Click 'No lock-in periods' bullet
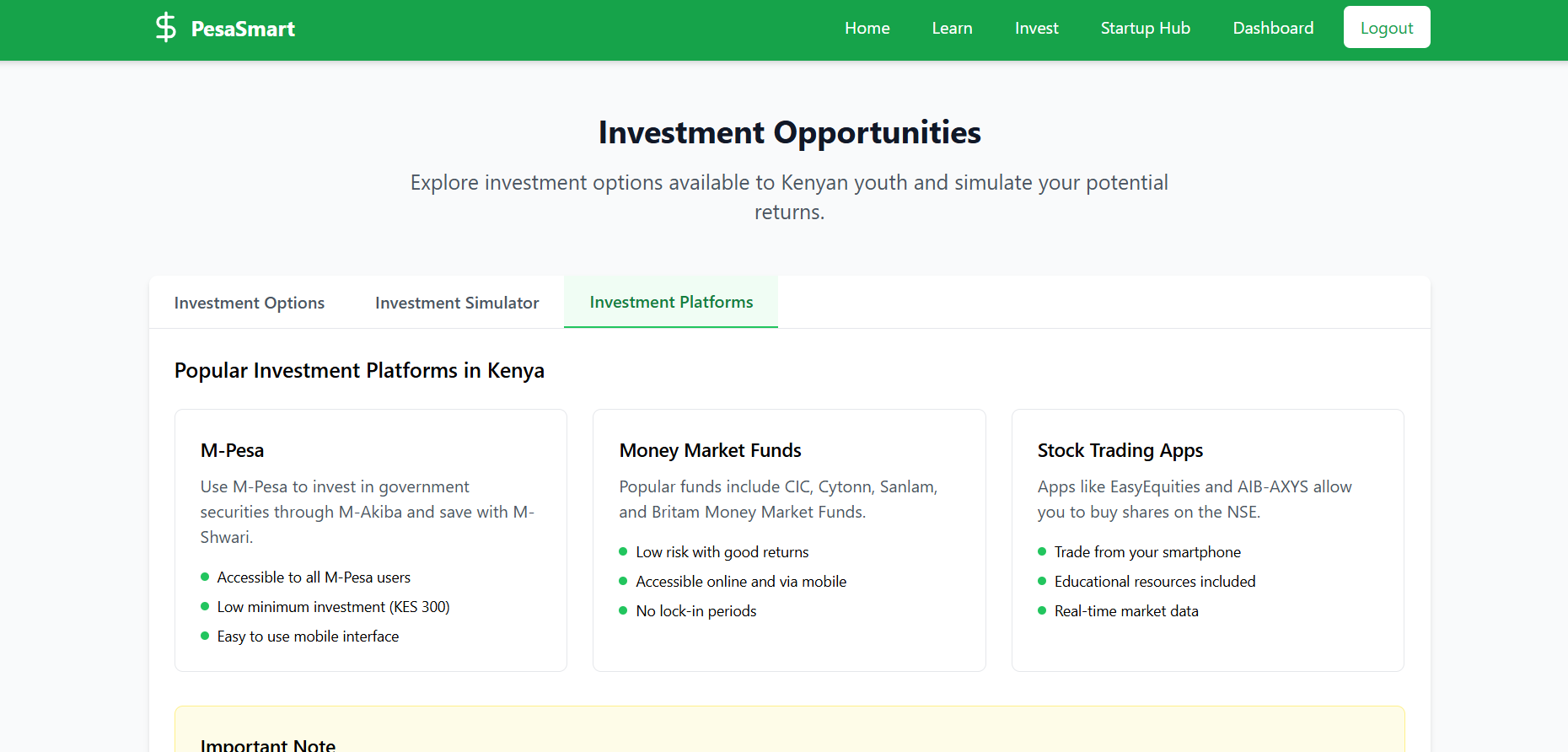Screen dimensions: 1568x752 point(696,611)
